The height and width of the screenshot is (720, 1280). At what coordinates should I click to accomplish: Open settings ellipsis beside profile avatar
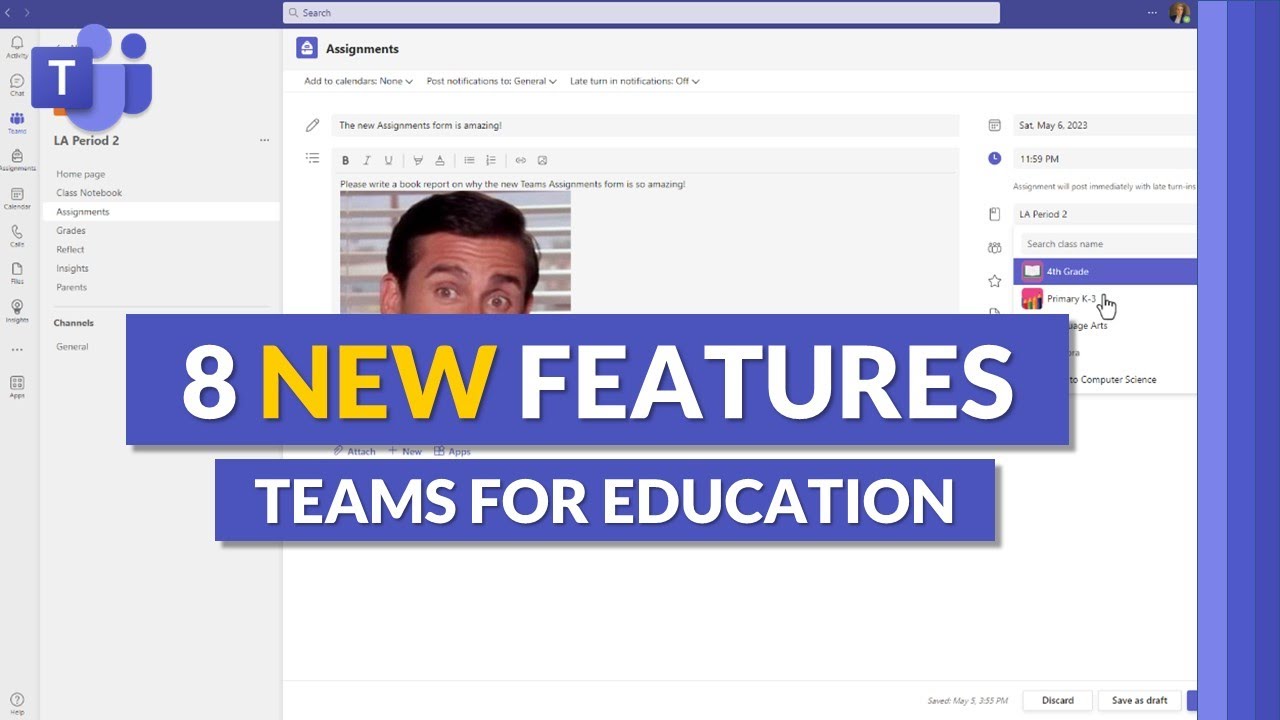tap(1152, 13)
